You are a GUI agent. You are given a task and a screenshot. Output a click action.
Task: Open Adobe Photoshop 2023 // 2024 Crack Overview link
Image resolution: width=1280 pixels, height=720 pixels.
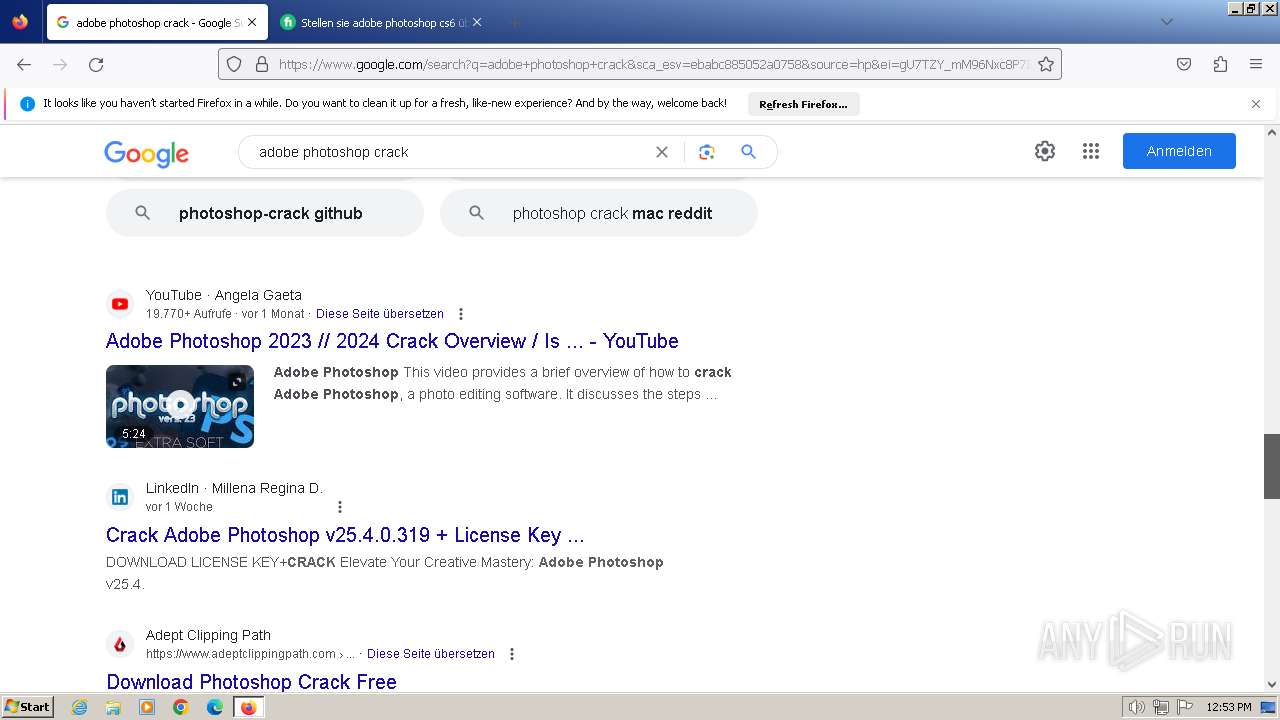[392, 341]
